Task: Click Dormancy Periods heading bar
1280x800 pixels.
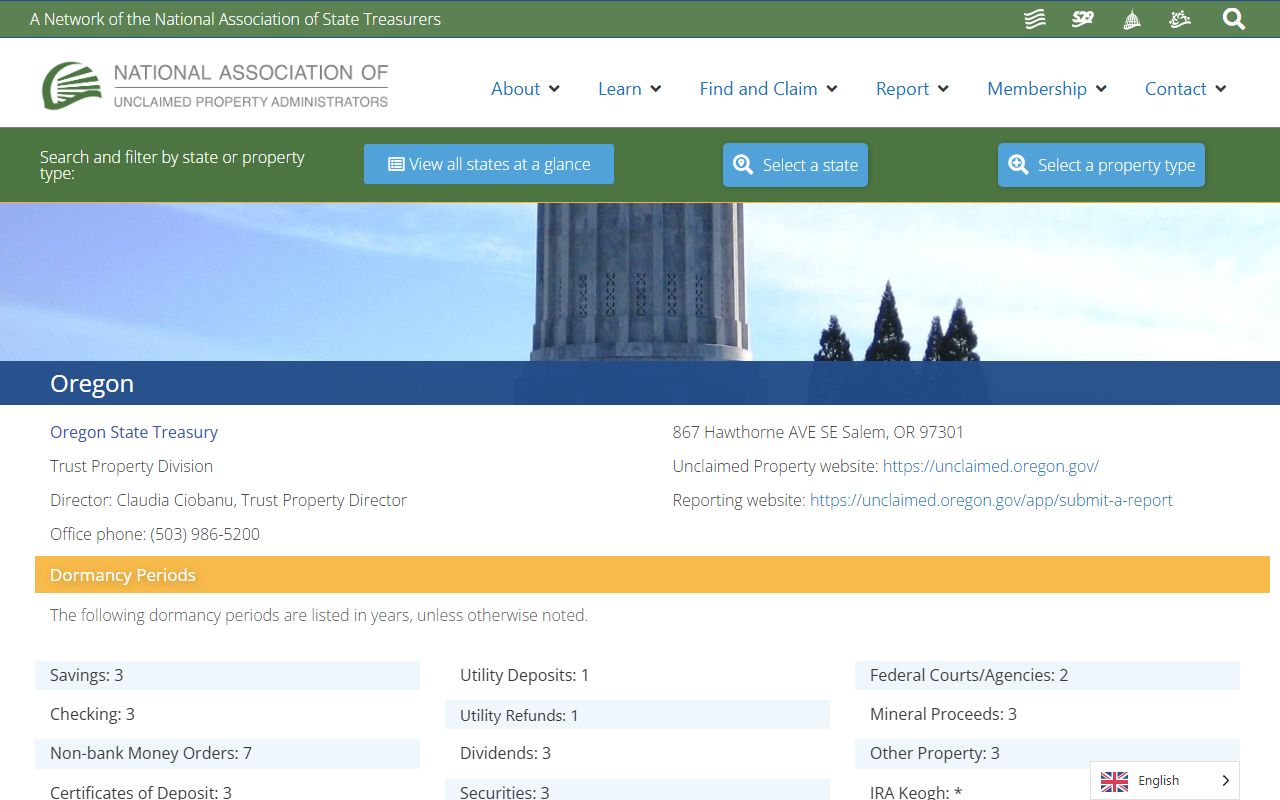Action: [x=652, y=575]
